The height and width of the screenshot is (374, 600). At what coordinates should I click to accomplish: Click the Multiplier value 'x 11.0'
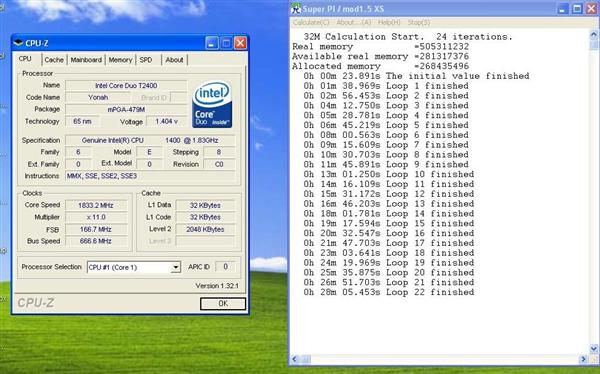pos(96,217)
